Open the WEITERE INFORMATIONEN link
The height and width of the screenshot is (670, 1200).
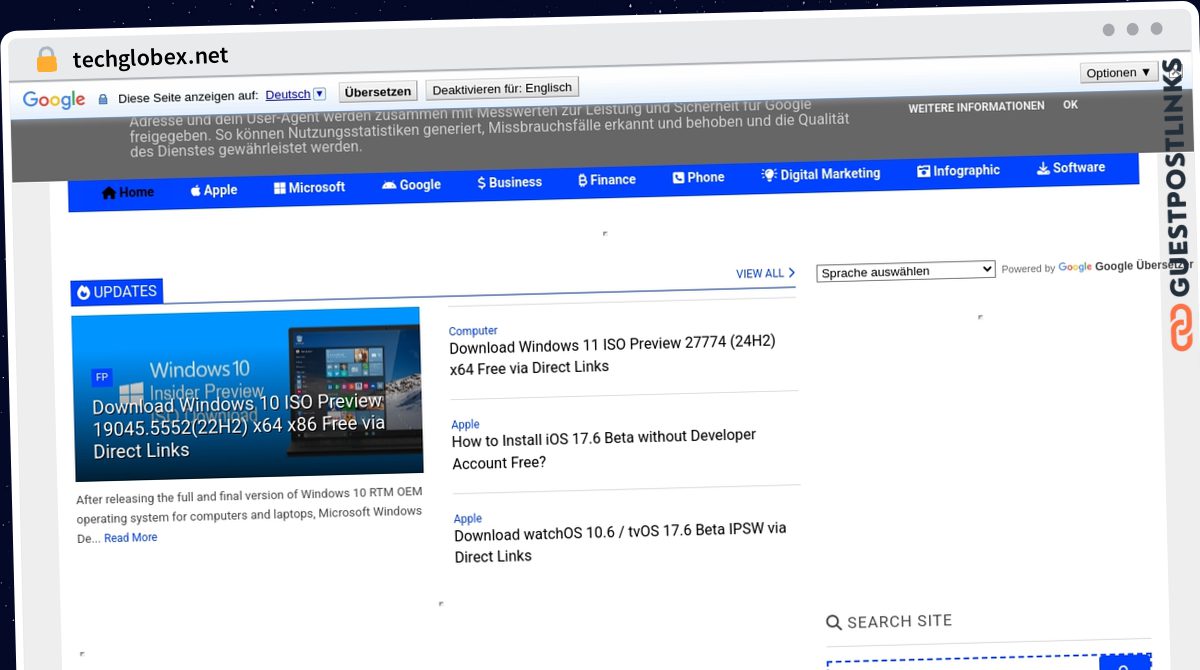click(x=976, y=106)
